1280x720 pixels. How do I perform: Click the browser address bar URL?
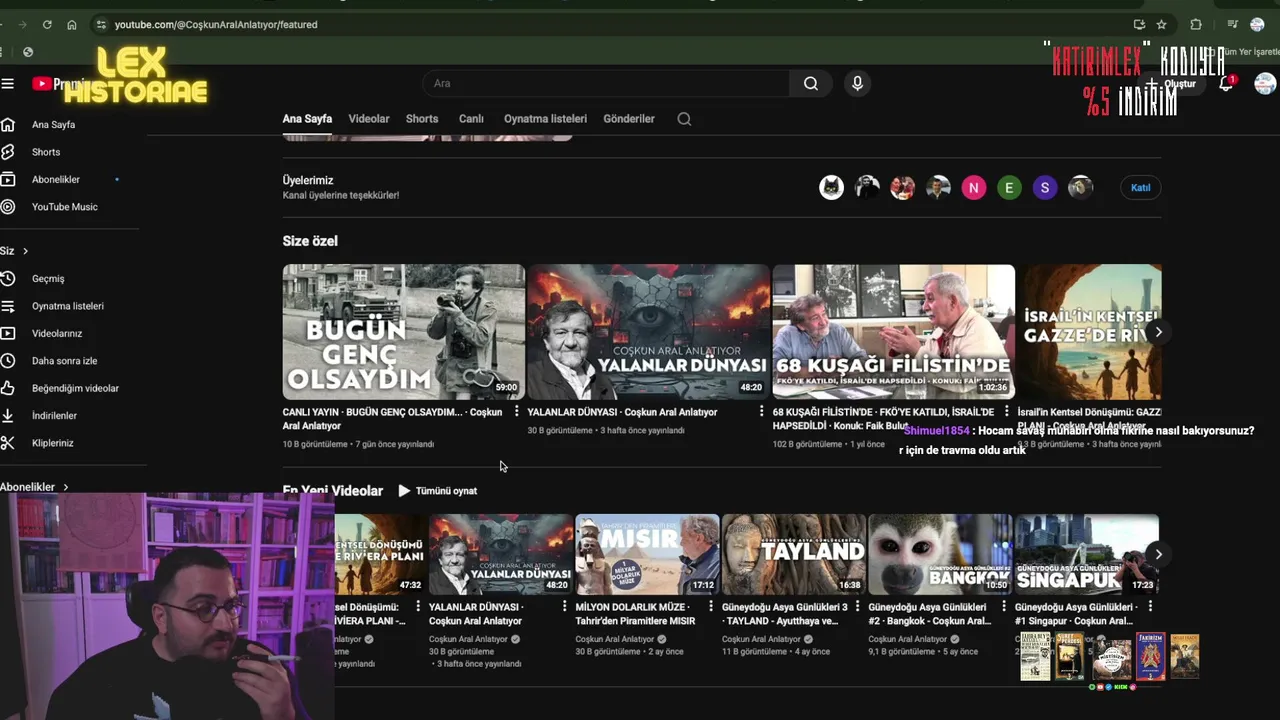coord(216,24)
